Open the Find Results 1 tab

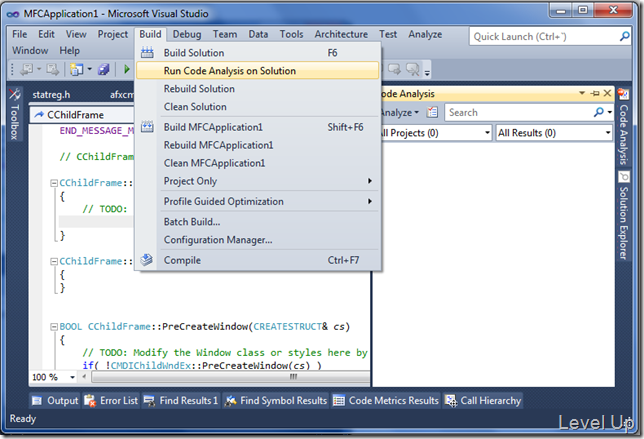pos(181,400)
